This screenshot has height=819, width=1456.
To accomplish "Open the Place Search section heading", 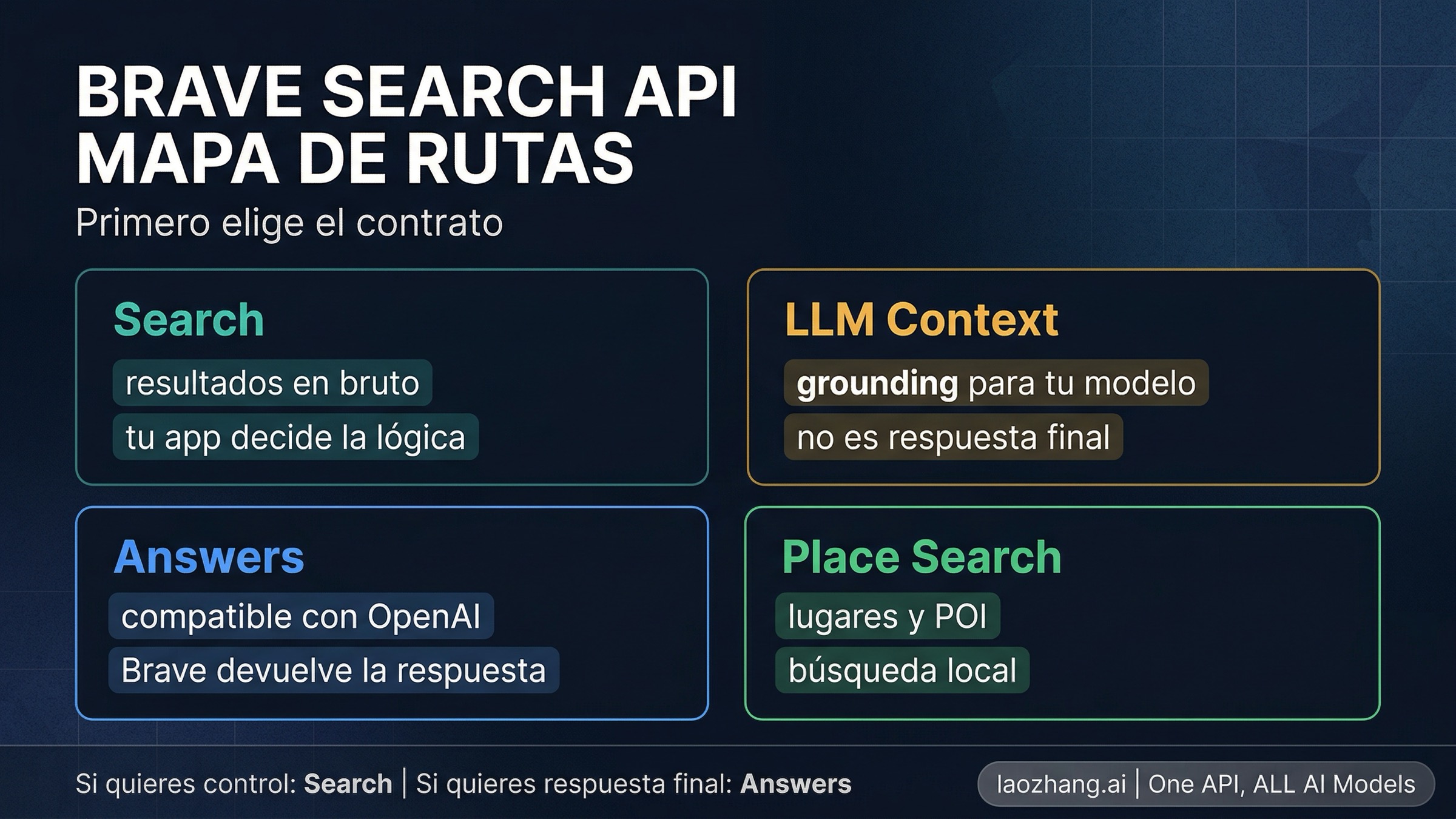I will [x=923, y=556].
